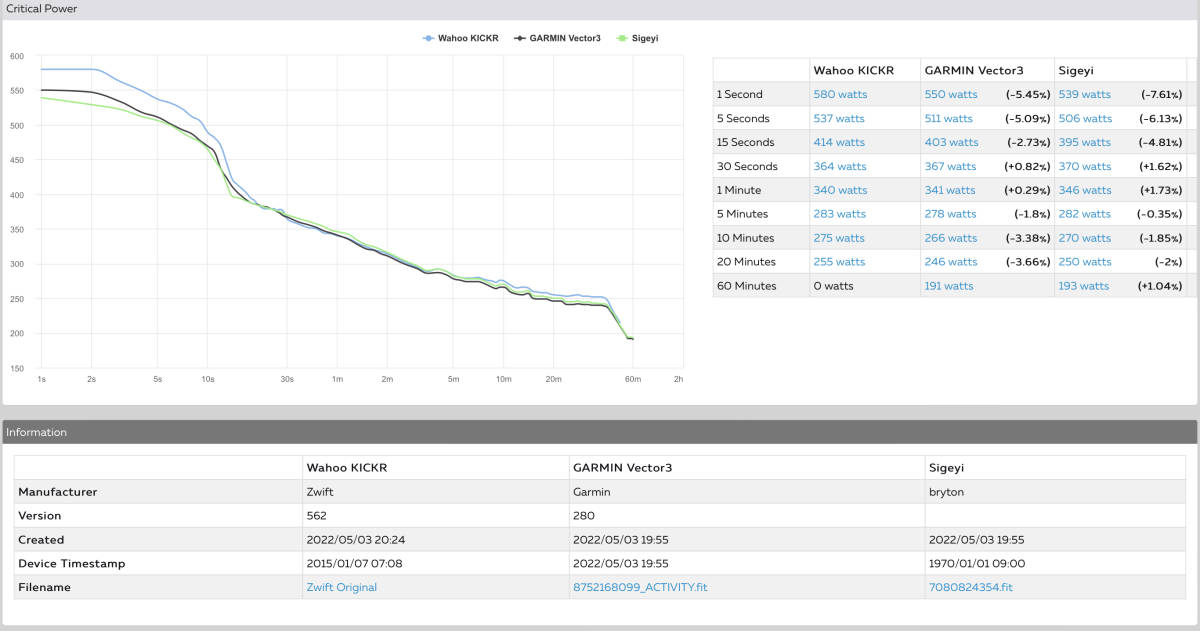Screen dimensions: 1200x631
Task: Click the Manufacturer row label
Action: (x=57, y=492)
